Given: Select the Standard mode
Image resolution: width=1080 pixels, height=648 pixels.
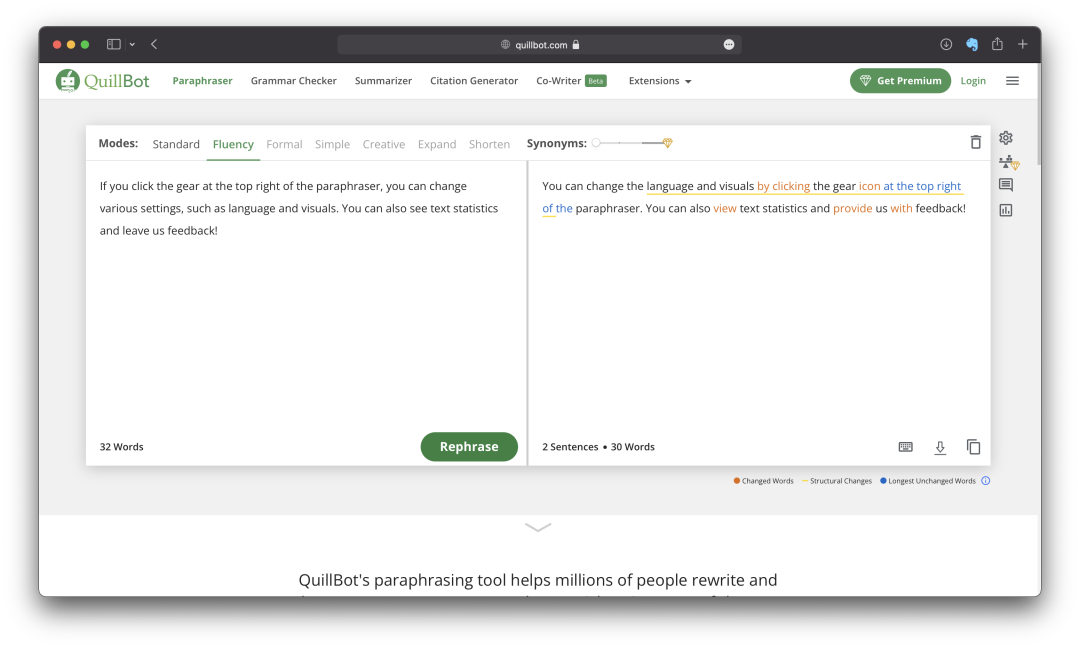Looking at the screenshot, I should tap(176, 144).
